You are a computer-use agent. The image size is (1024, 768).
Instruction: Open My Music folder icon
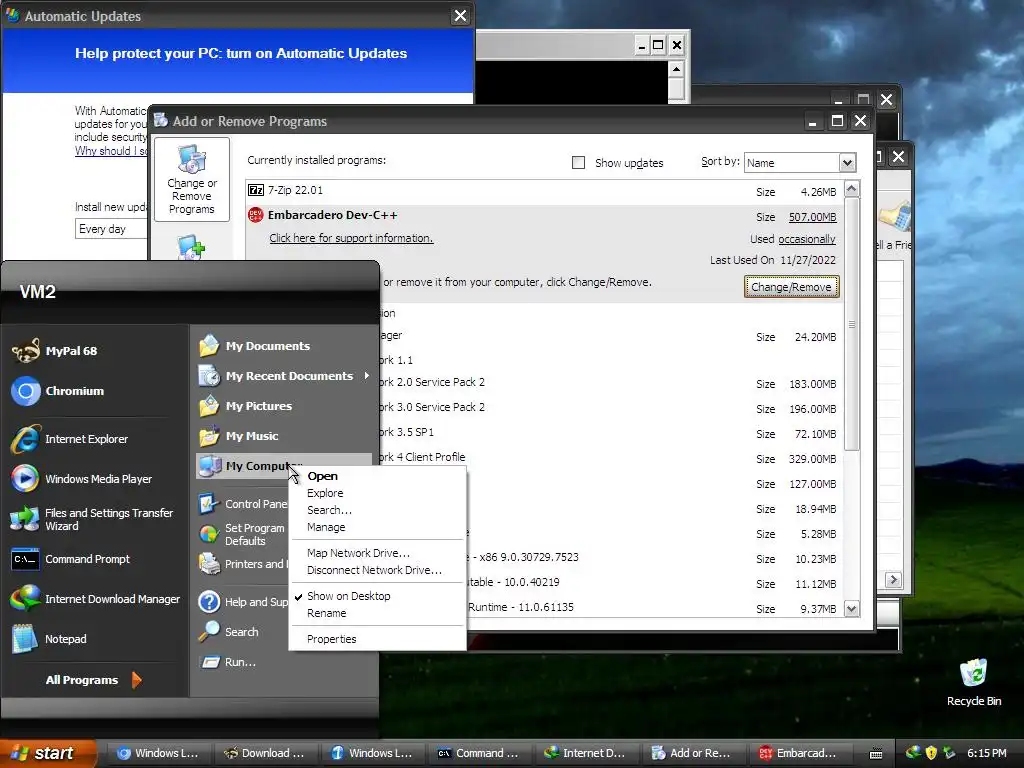209,436
